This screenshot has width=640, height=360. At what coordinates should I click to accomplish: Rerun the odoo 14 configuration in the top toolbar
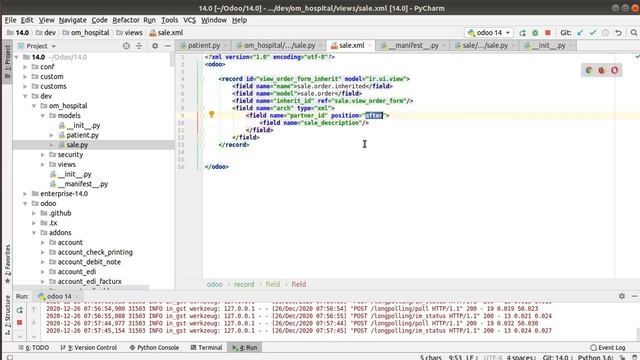point(522,33)
